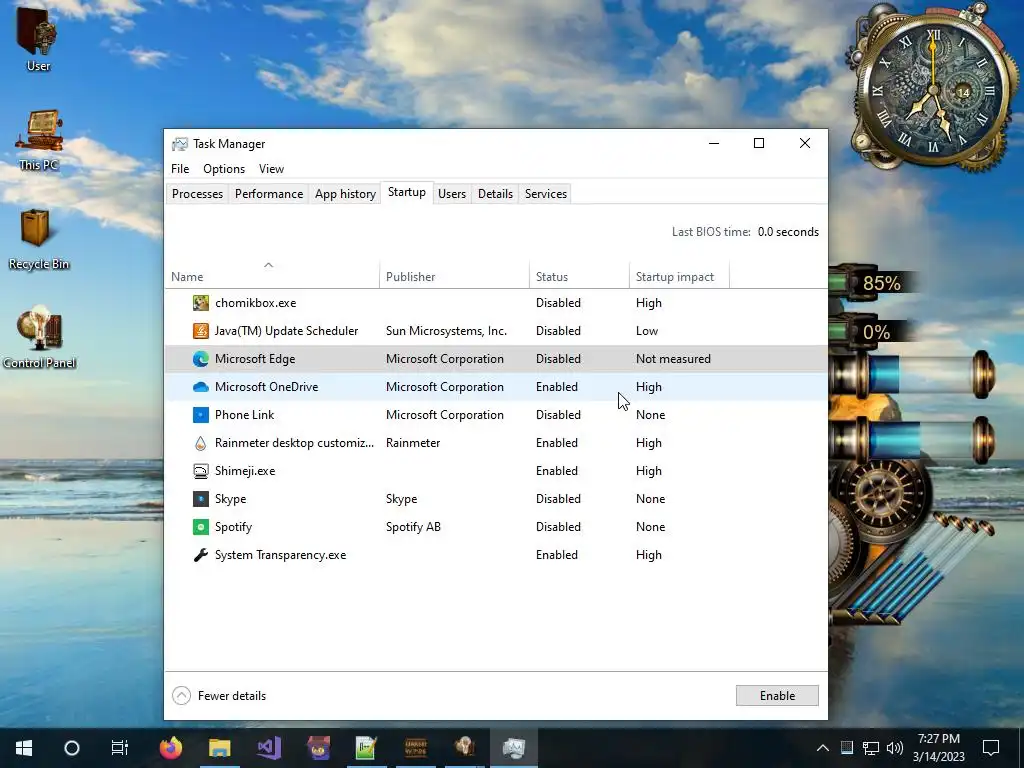1024x768 pixels.
Task: Click the Skype row icon
Action: 200,499
